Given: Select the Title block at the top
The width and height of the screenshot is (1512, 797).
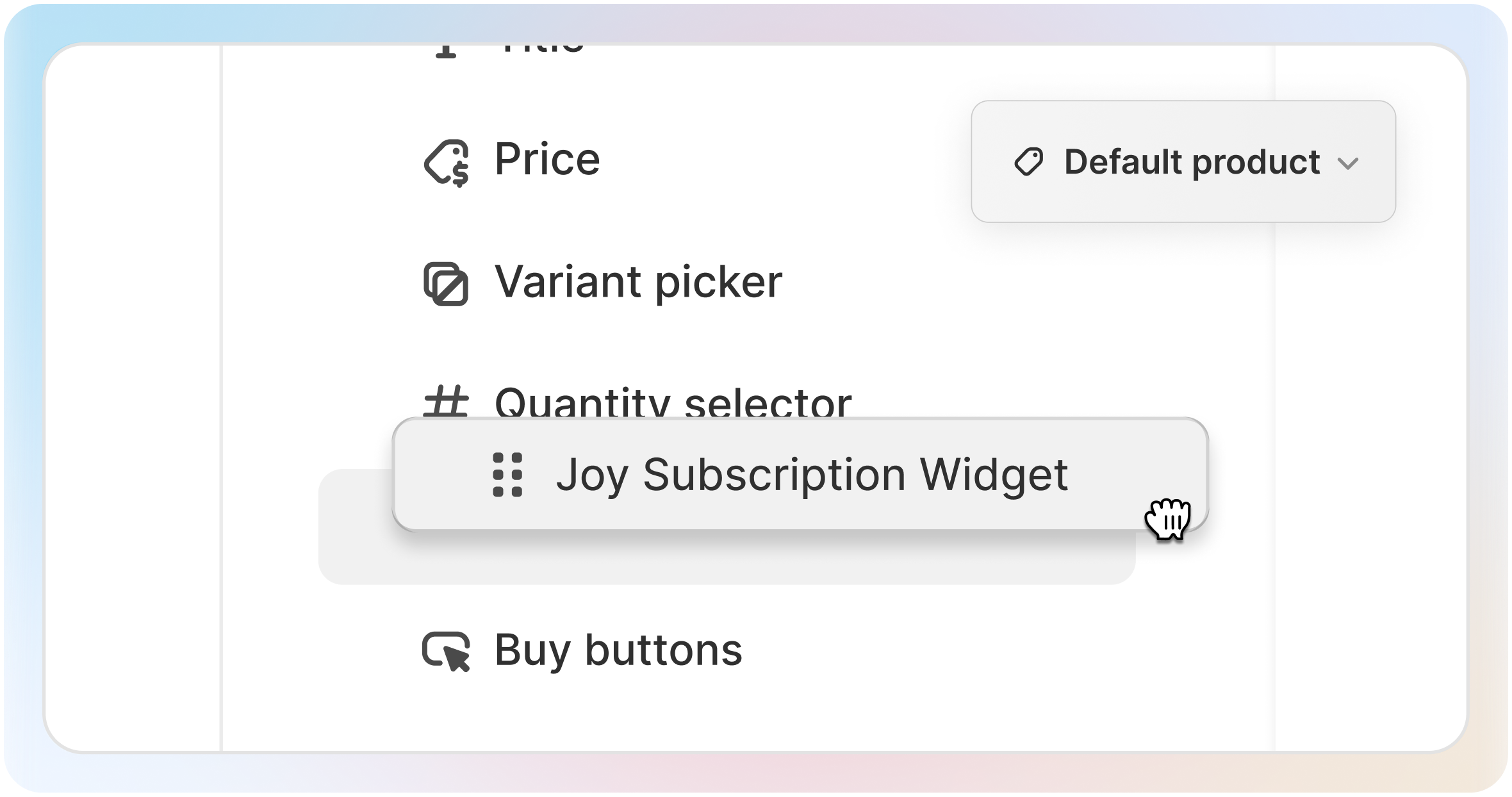Looking at the screenshot, I should click(542, 49).
